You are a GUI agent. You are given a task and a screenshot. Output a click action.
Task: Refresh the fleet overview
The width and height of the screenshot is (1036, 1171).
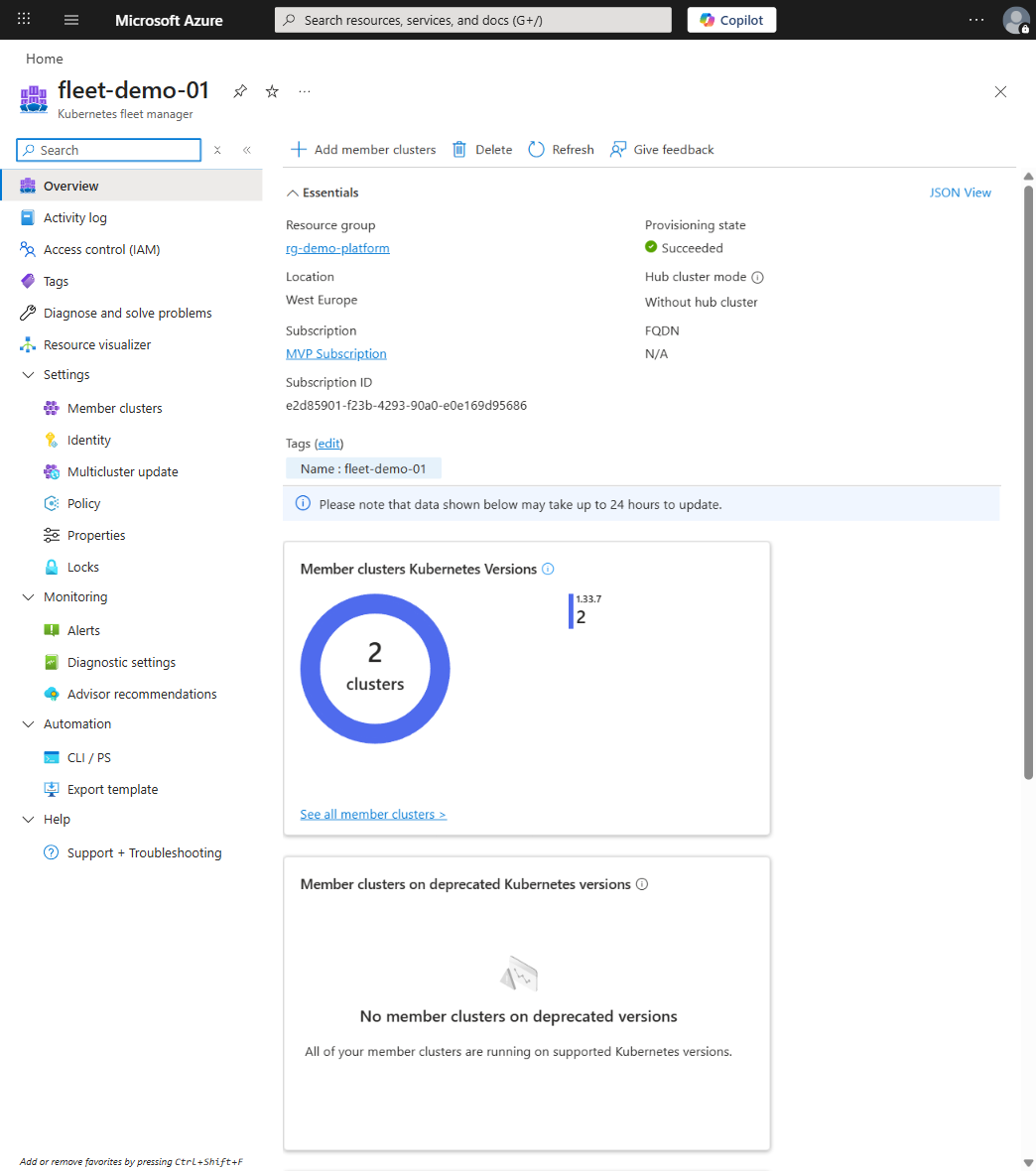(561, 150)
